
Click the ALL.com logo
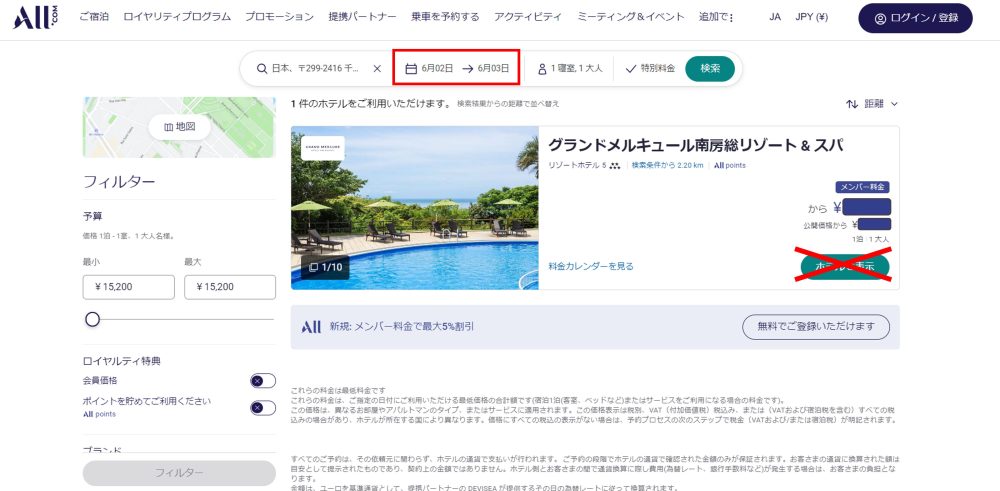click(x=35, y=17)
